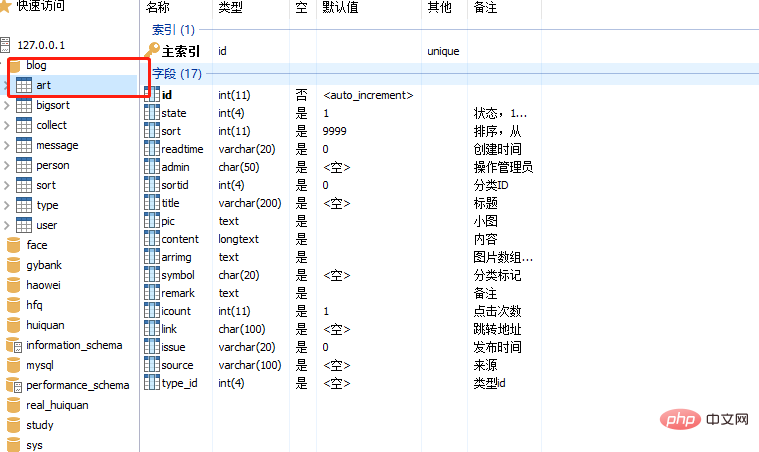This screenshot has width=759, height=452.
Task: Click the column icon for id field
Action: [152, 94]
